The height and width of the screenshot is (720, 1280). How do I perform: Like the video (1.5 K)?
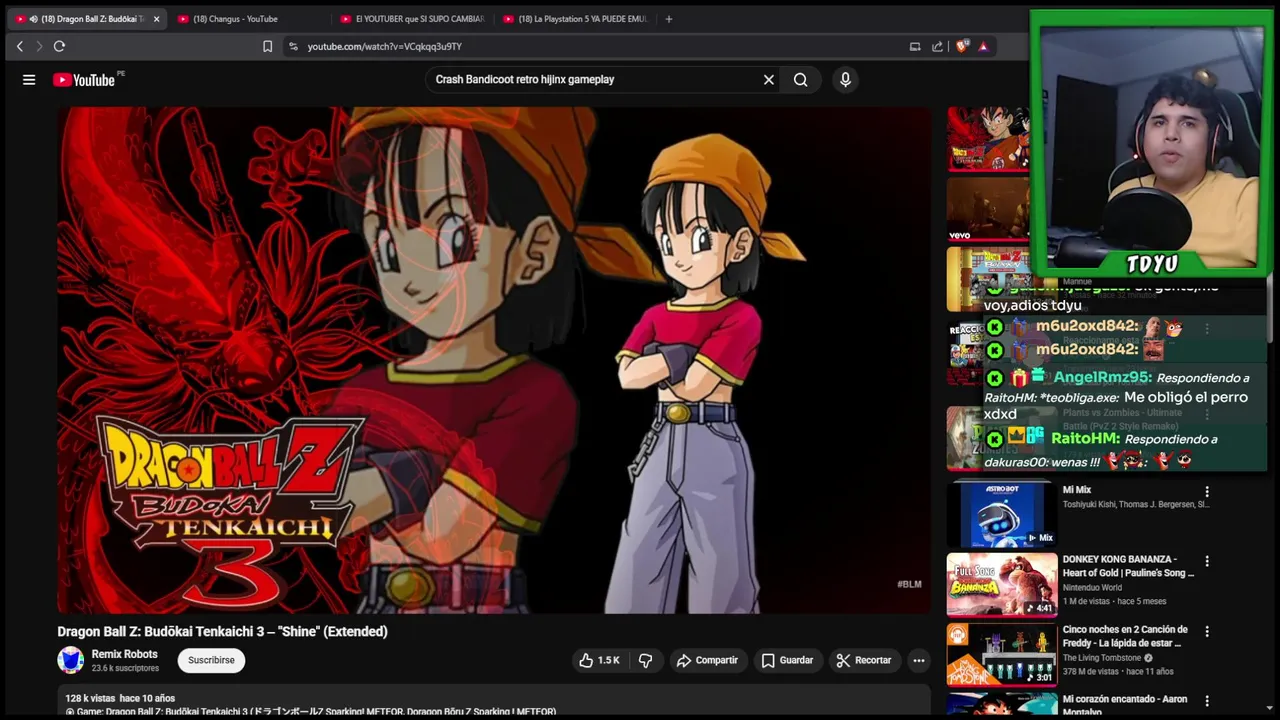pyautogui.click(x=599, y=660)
